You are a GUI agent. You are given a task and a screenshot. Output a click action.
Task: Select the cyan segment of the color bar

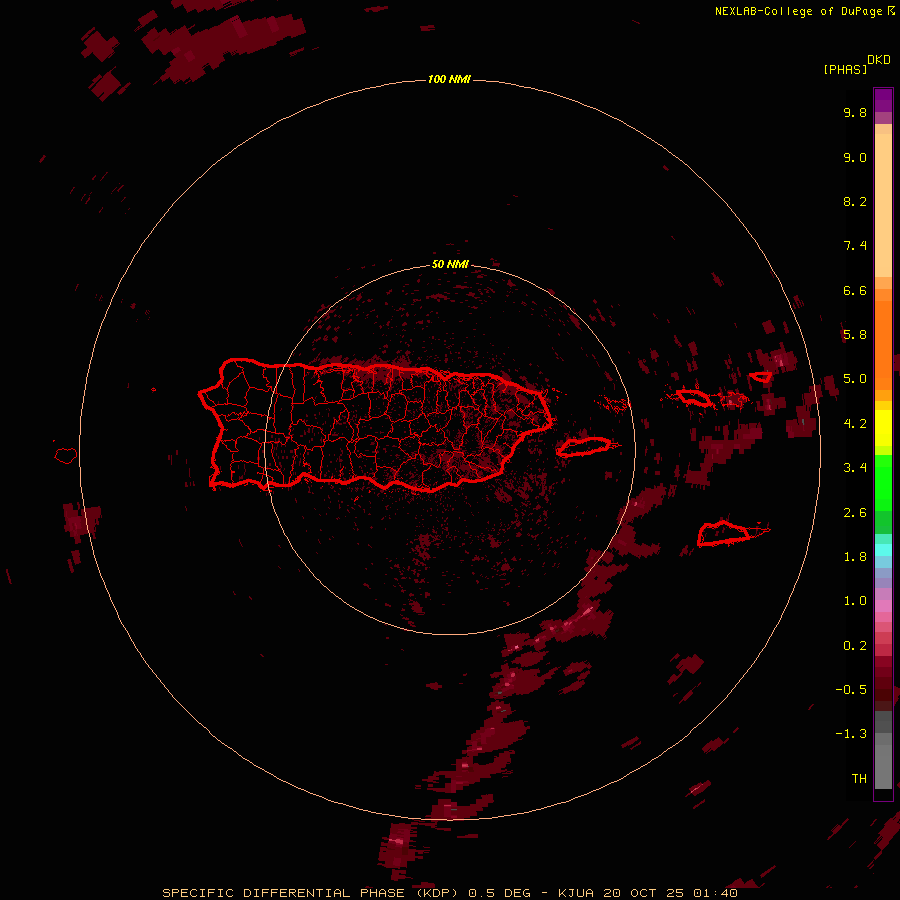(883, 550)
